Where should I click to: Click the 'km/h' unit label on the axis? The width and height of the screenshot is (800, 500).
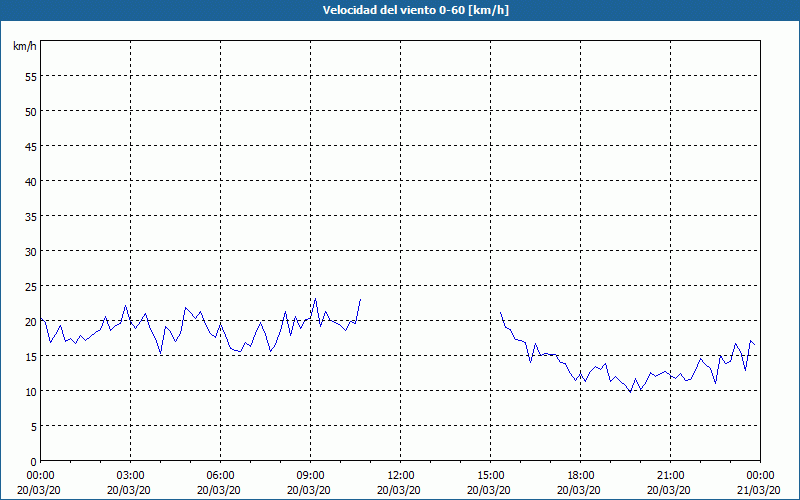pos(24,46)
